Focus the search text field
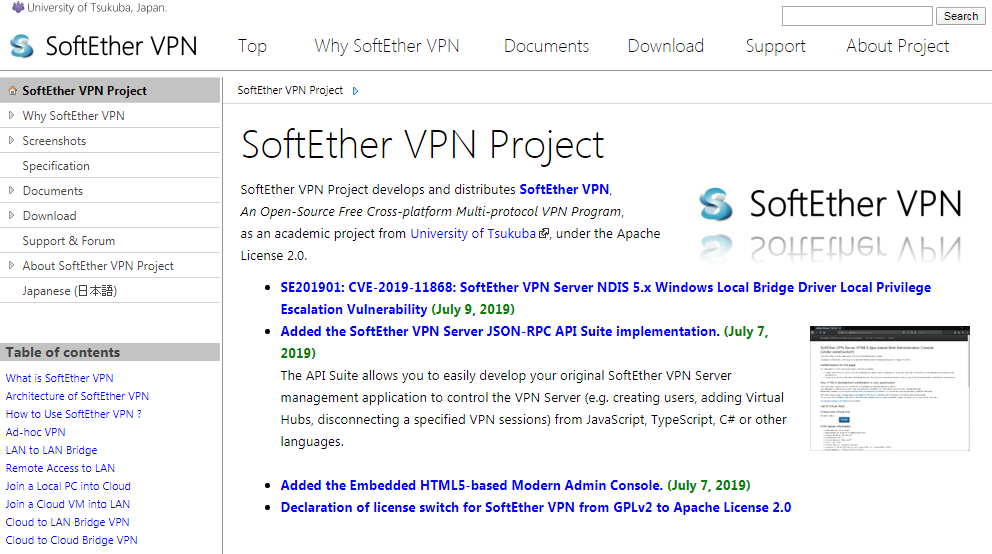992x554 pixels. (x=857, y=16)
